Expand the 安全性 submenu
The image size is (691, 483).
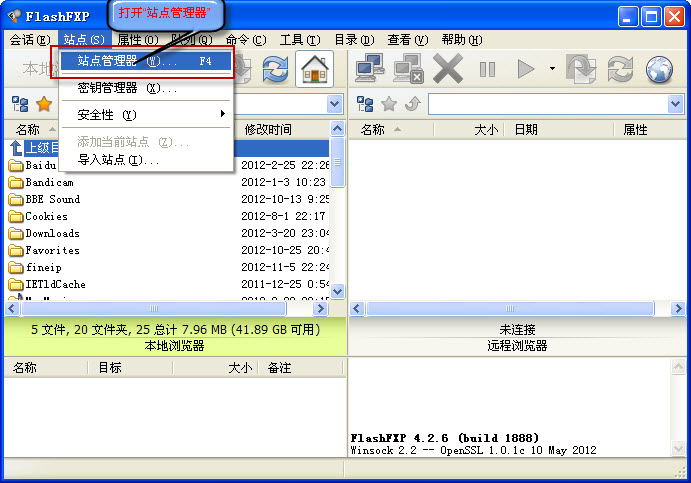[150, 115]
